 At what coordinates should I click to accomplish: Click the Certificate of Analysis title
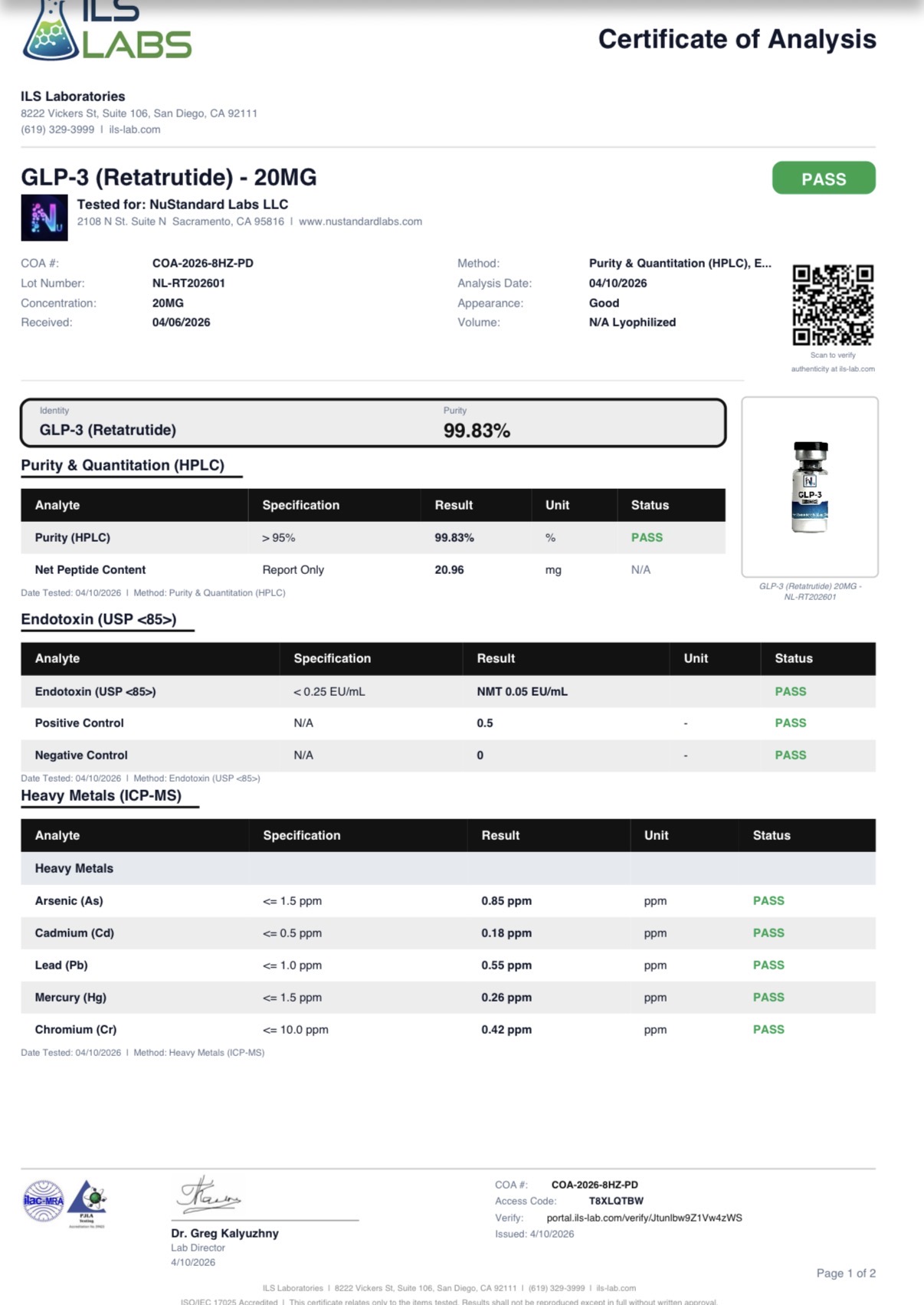[x=737, y=39]
